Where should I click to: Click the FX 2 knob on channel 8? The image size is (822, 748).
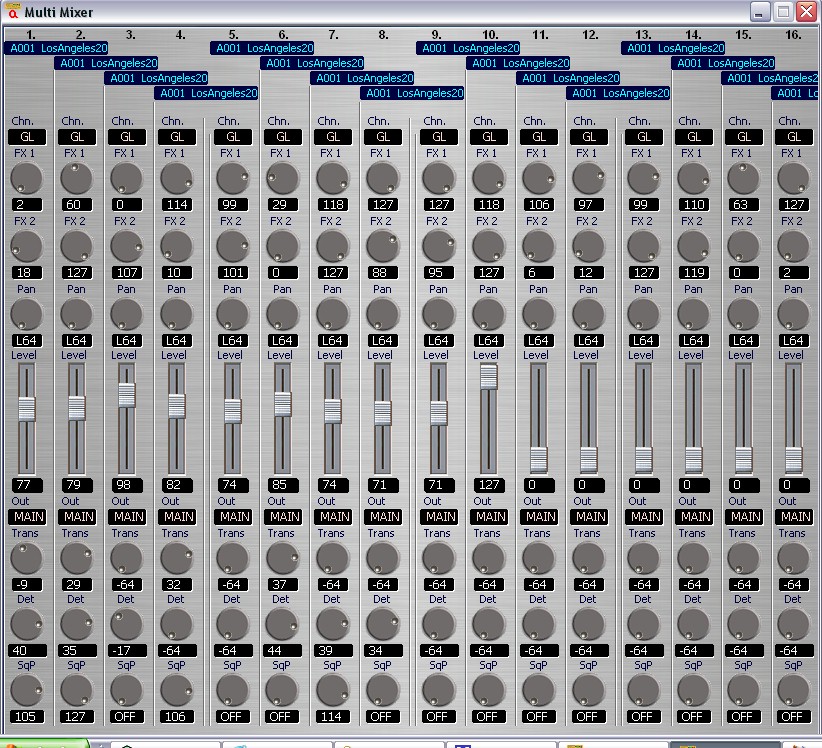click(382, 246)
